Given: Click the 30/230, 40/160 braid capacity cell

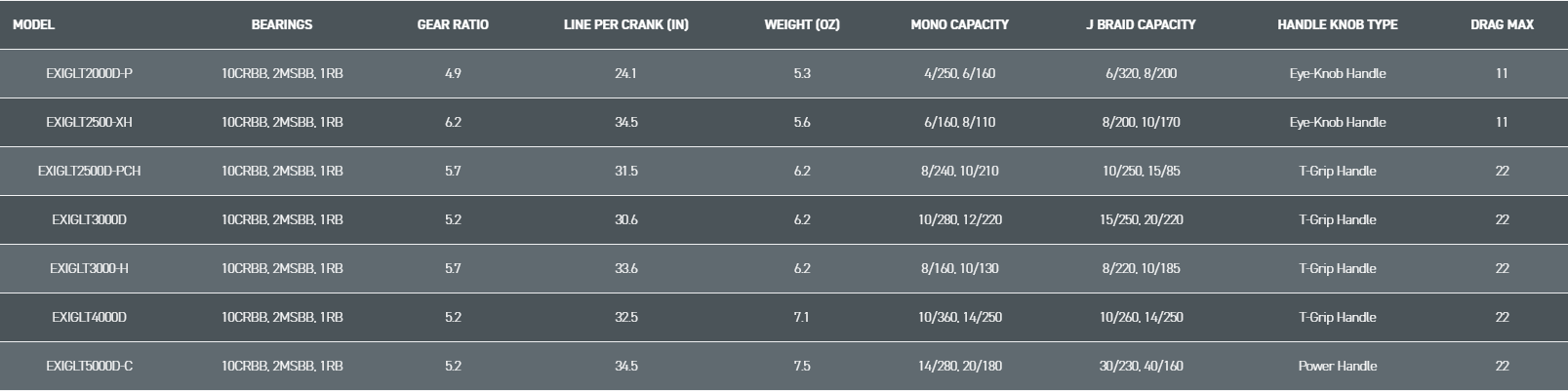Looking at the screenshot, I should point(1141,366).
